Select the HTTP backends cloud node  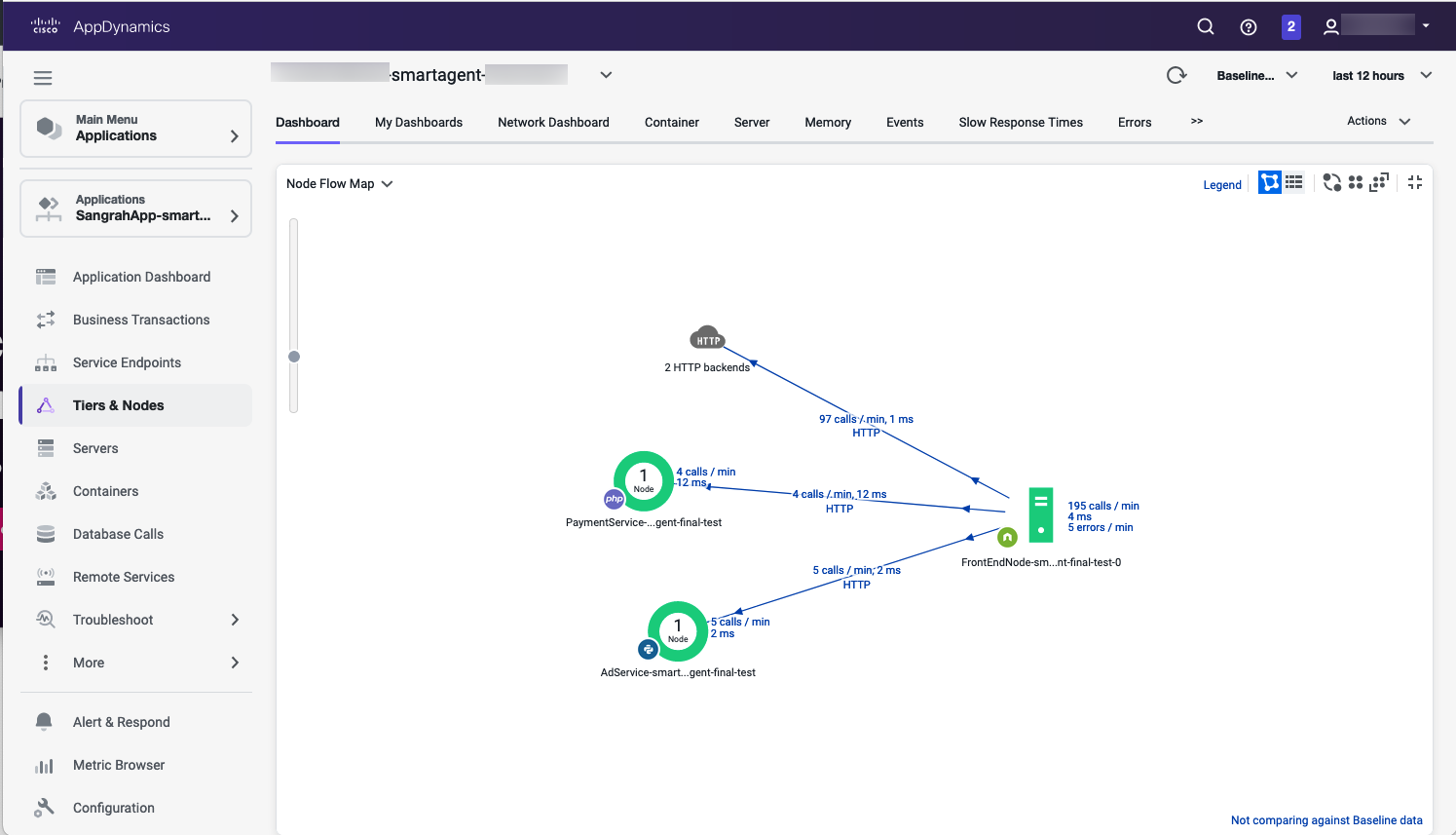(x=707, y=338)
